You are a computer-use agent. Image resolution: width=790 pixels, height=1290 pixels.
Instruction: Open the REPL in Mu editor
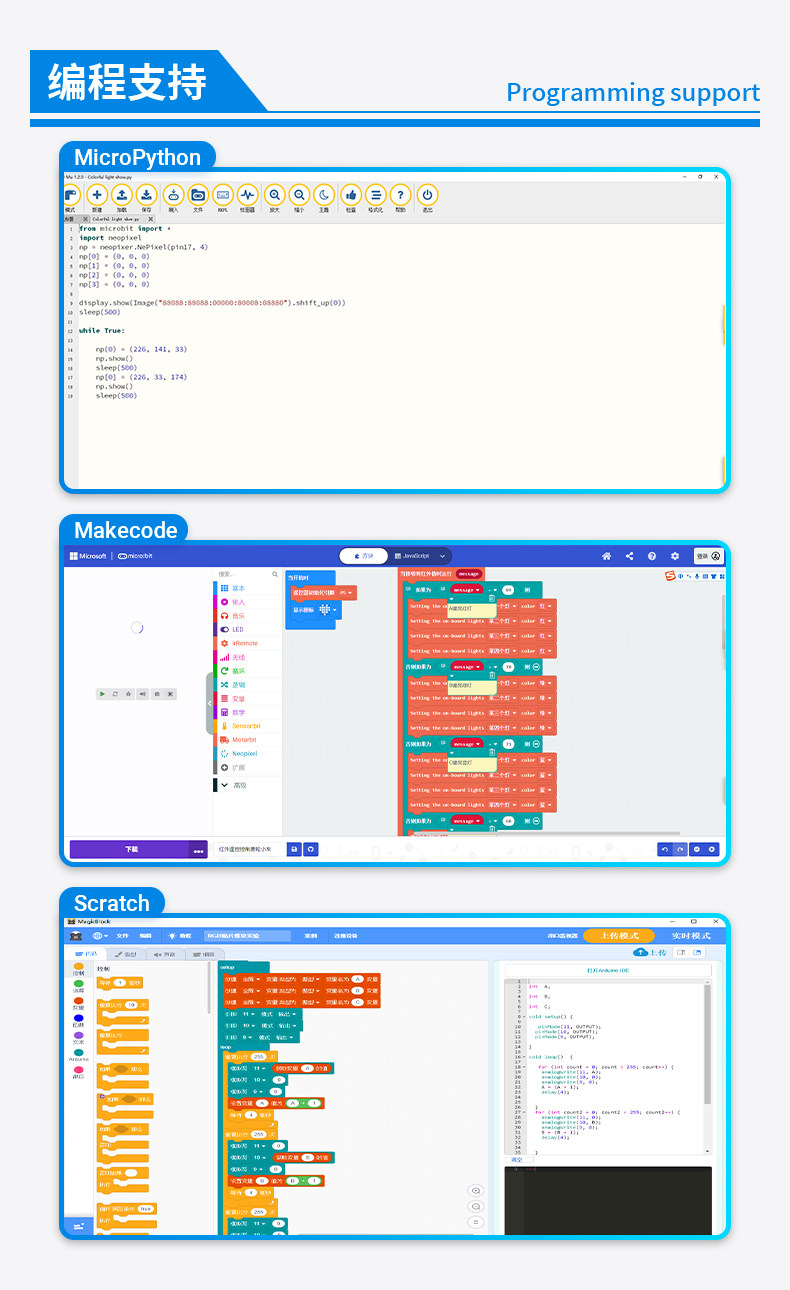pos(222,197)
